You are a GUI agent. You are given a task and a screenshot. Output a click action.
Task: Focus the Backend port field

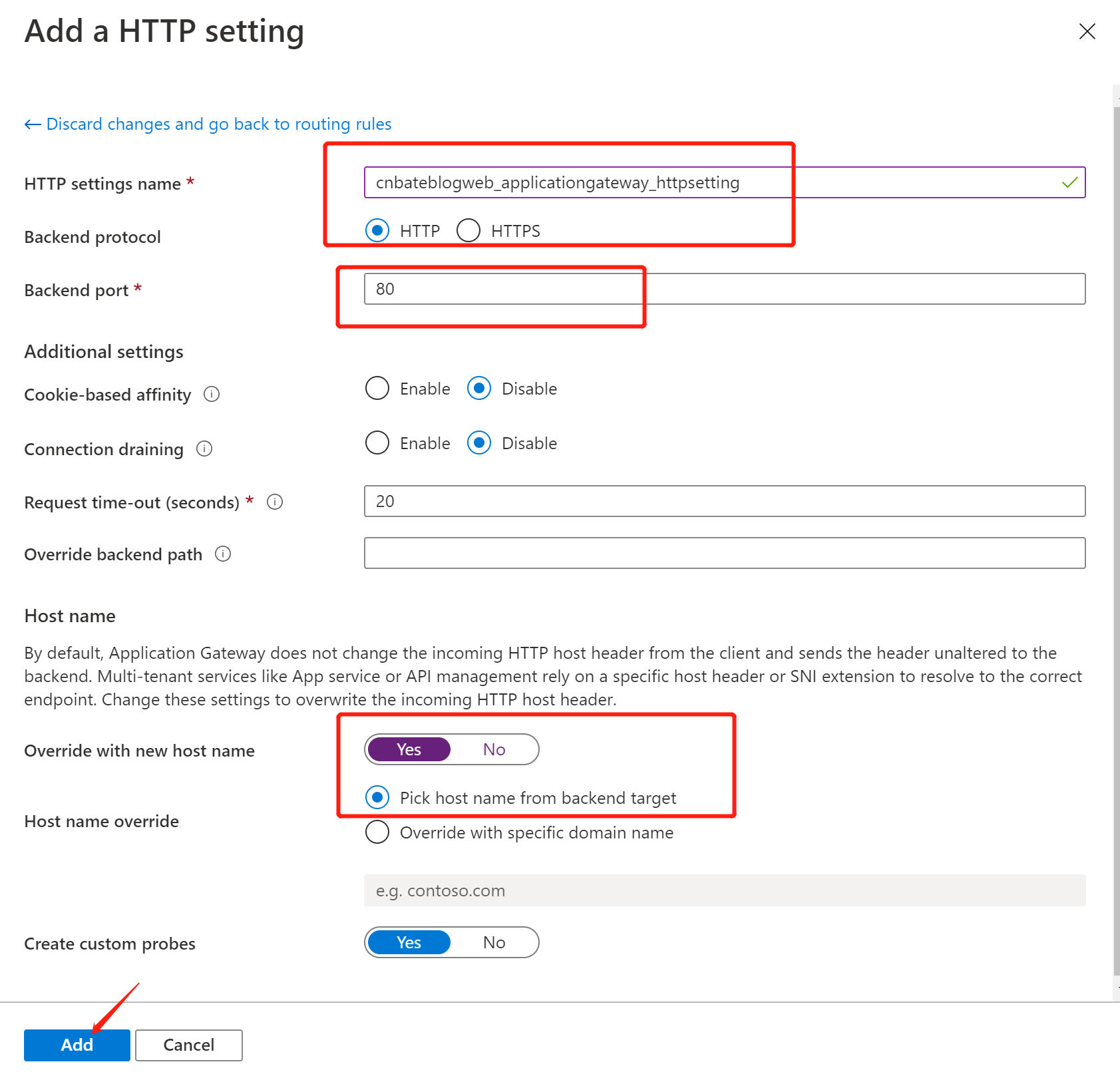725,289
